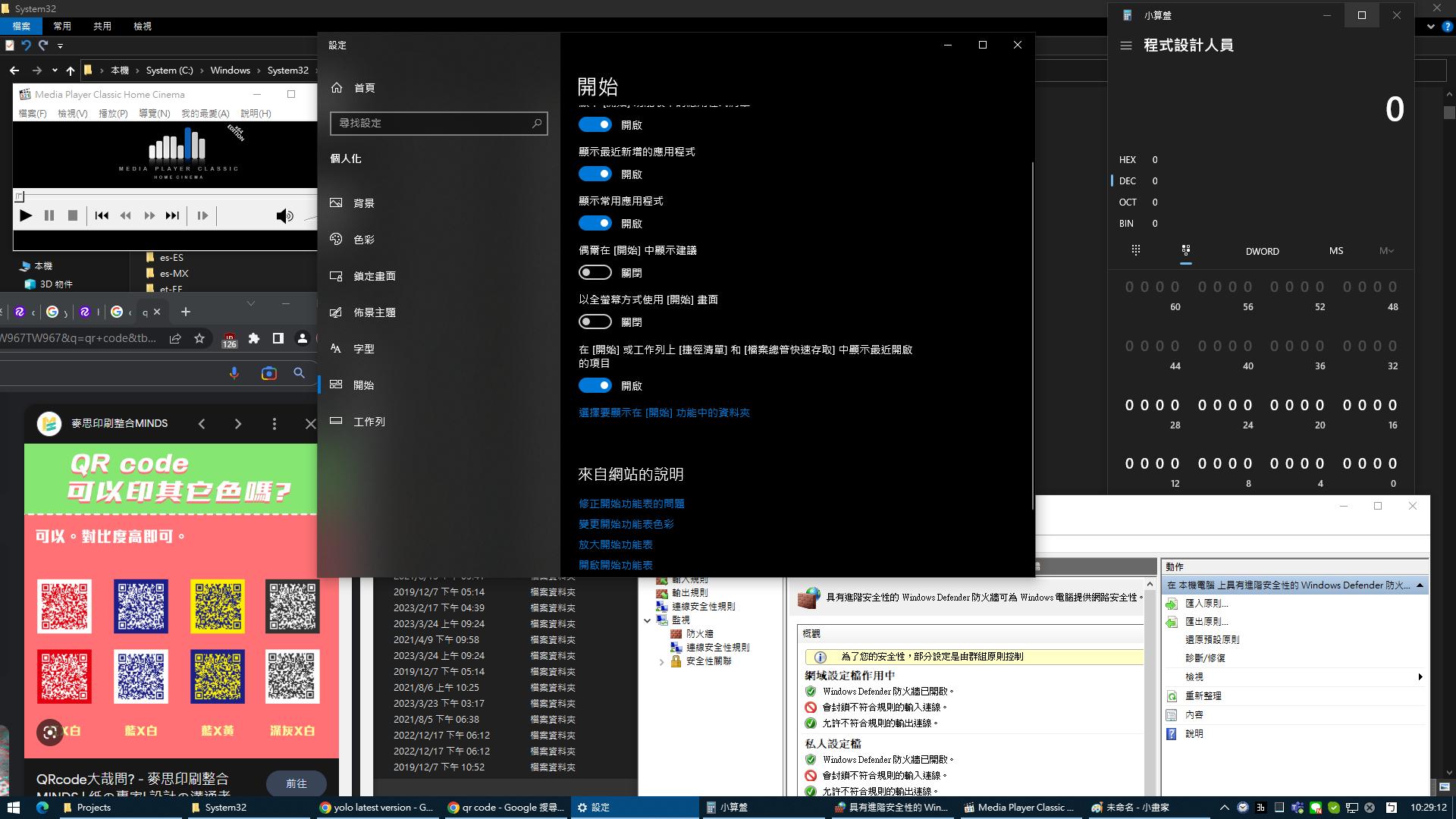This screenshot has width=1456, height=819.
Task: Toggle 以全螢幕方式使用開始畫面 switch
Action: point(595,322)
